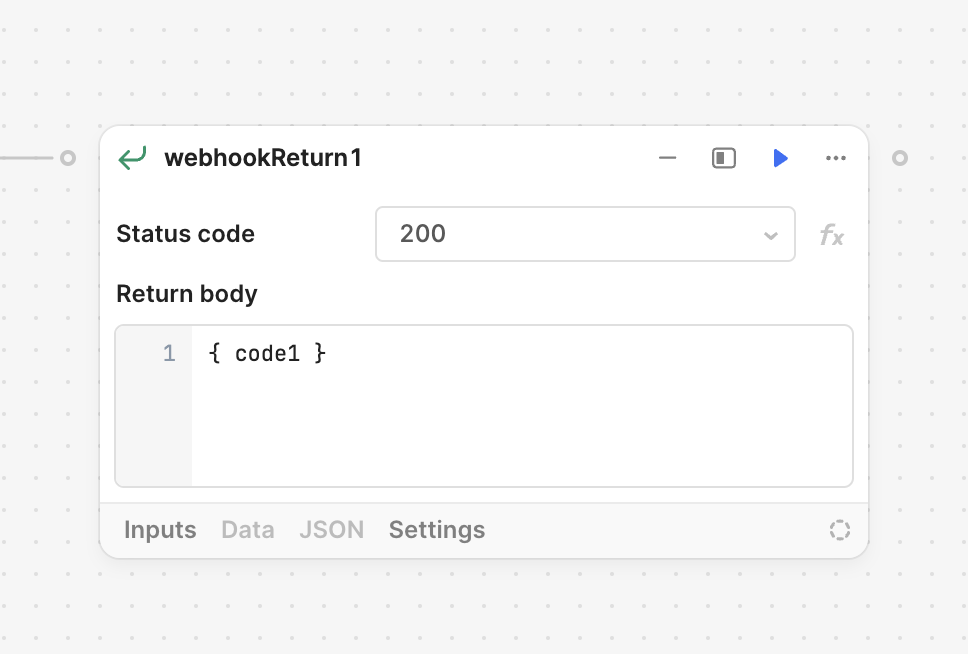Open the Status code 200 dropdown

585,234
